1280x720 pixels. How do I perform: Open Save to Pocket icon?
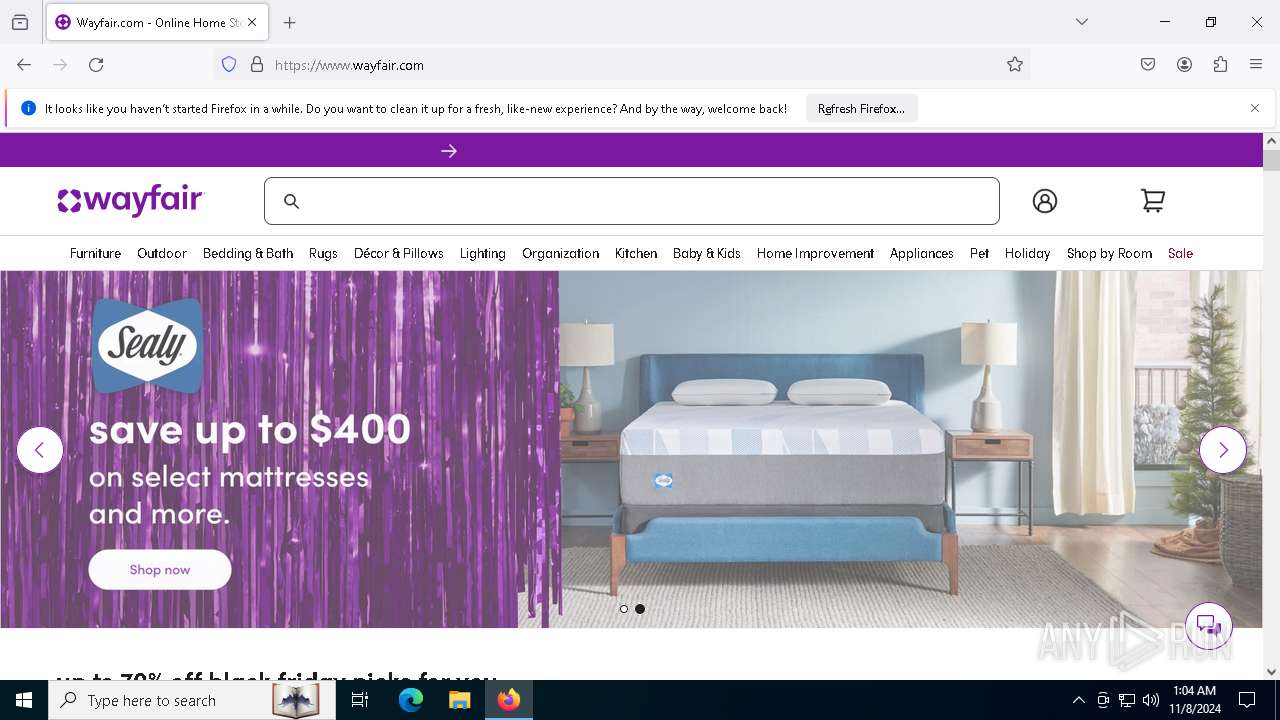coord(1148,65)
